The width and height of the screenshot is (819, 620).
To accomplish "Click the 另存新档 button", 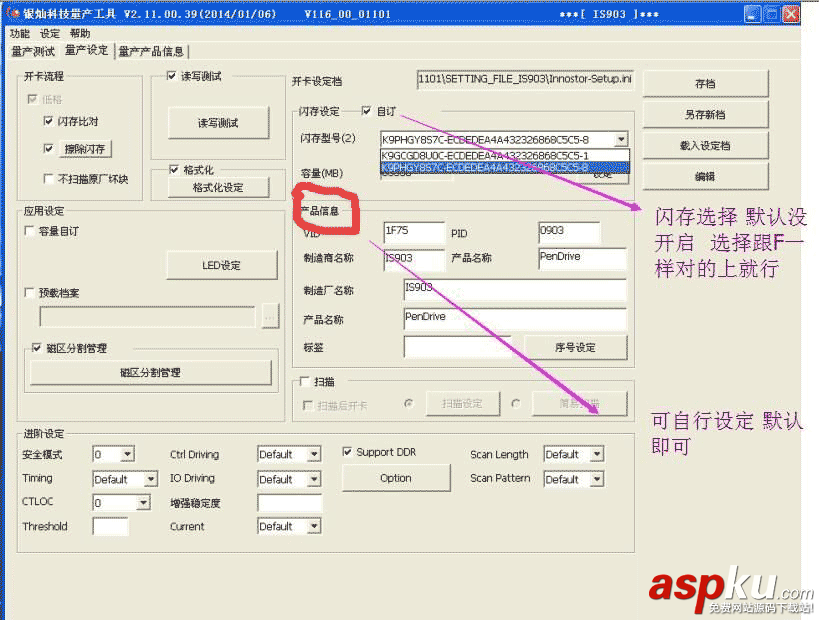I will (705, 114).
